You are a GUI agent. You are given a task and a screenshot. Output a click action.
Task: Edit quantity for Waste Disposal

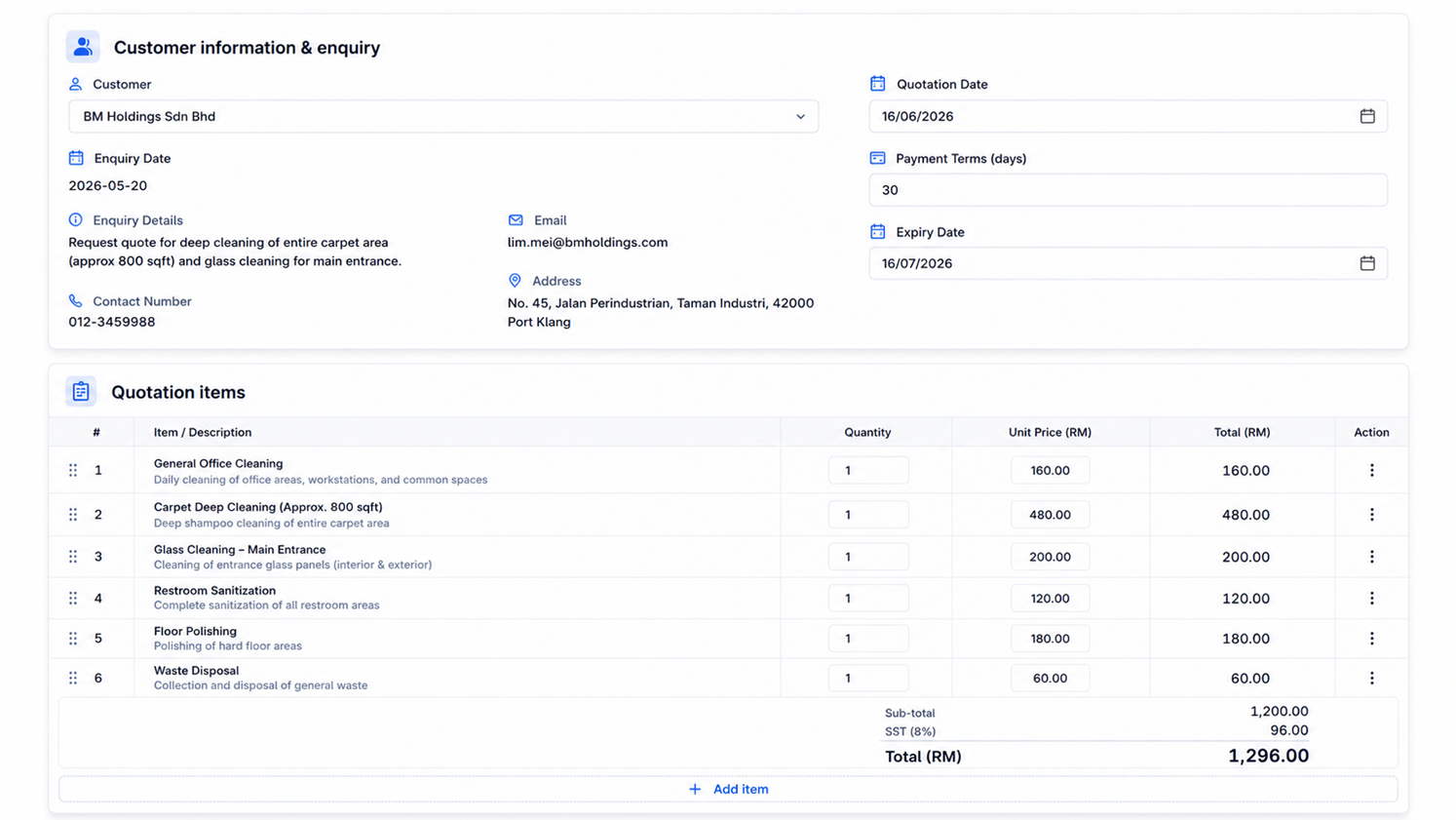(868, 678)
